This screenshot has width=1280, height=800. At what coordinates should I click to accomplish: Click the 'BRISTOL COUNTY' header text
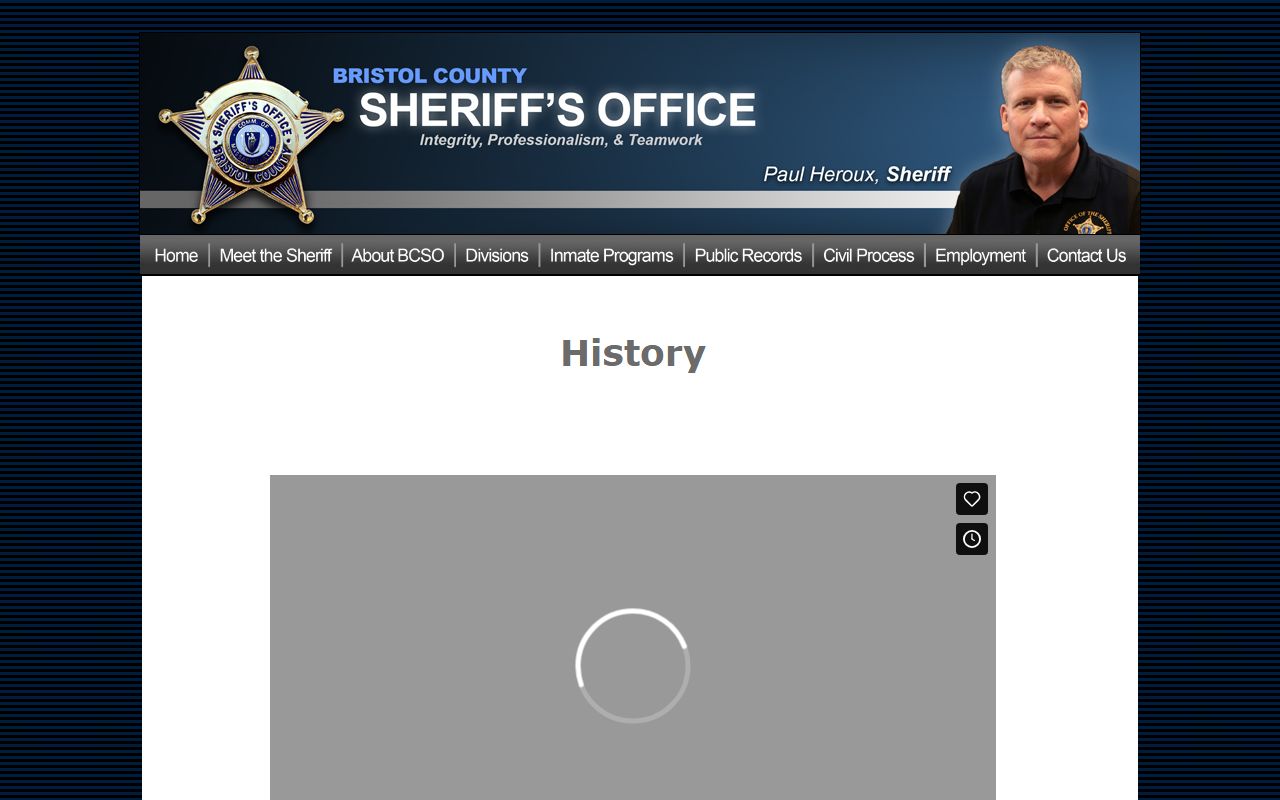pos(430,75)
